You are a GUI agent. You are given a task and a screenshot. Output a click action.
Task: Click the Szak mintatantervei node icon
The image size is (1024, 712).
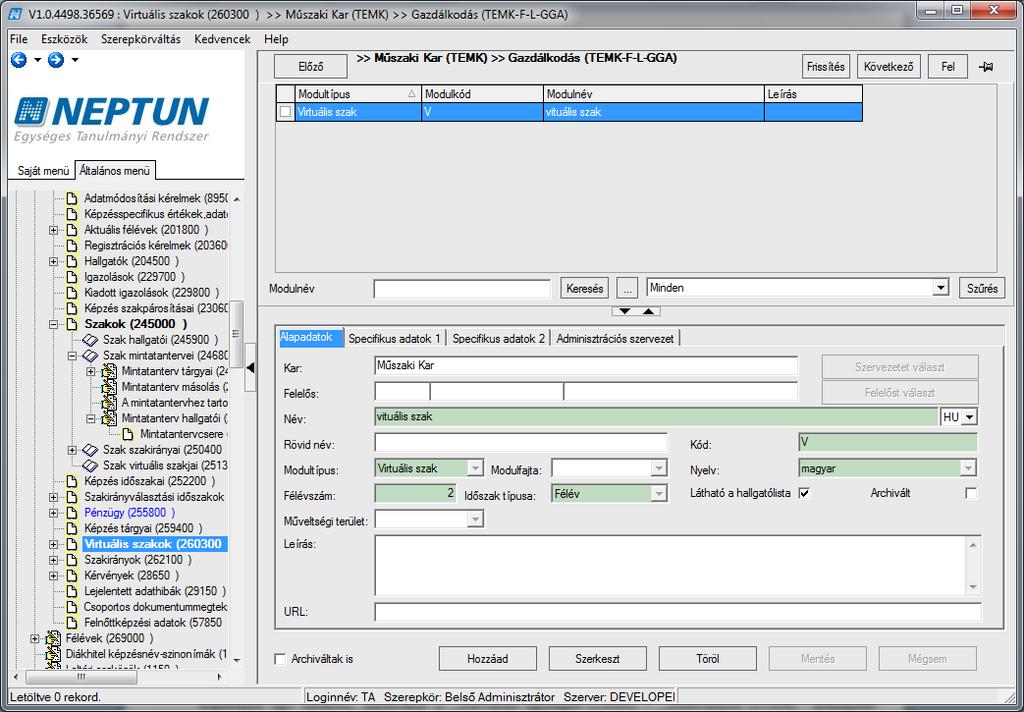[x=90, y=356]
